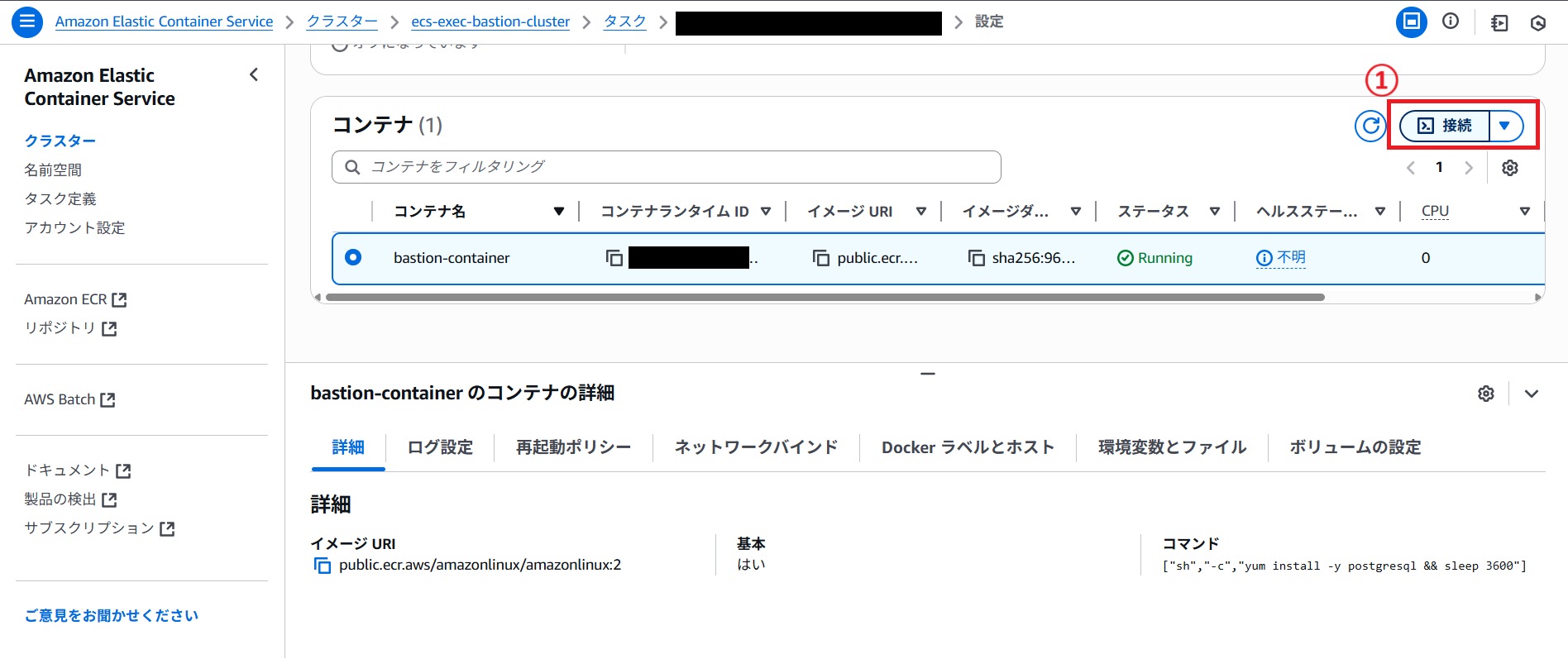The image size is (1568, 659).
Task: Open ドキュメント external link
Action: [x=78, y=470]
